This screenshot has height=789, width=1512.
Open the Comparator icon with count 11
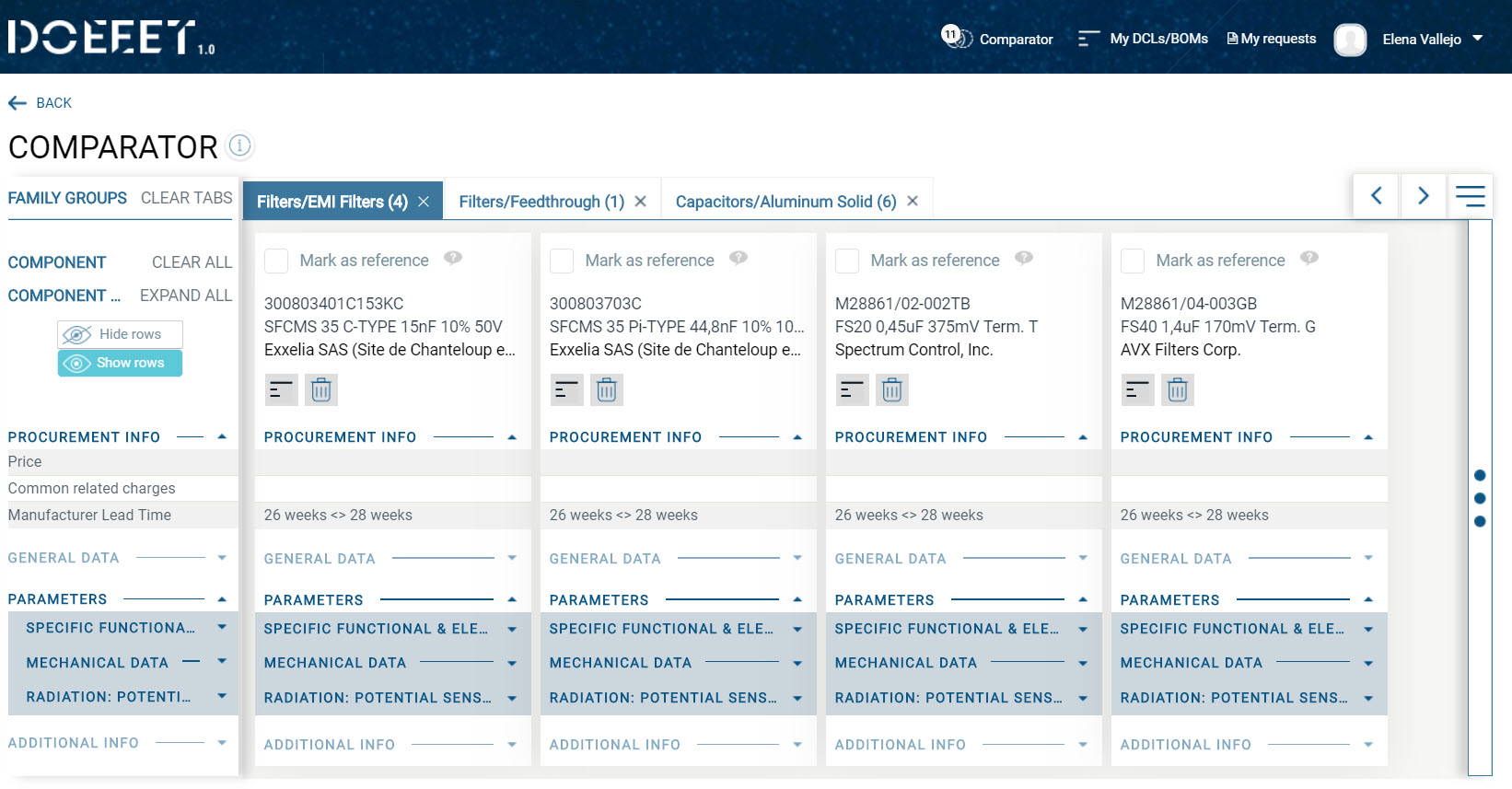[x=958, y=38]
